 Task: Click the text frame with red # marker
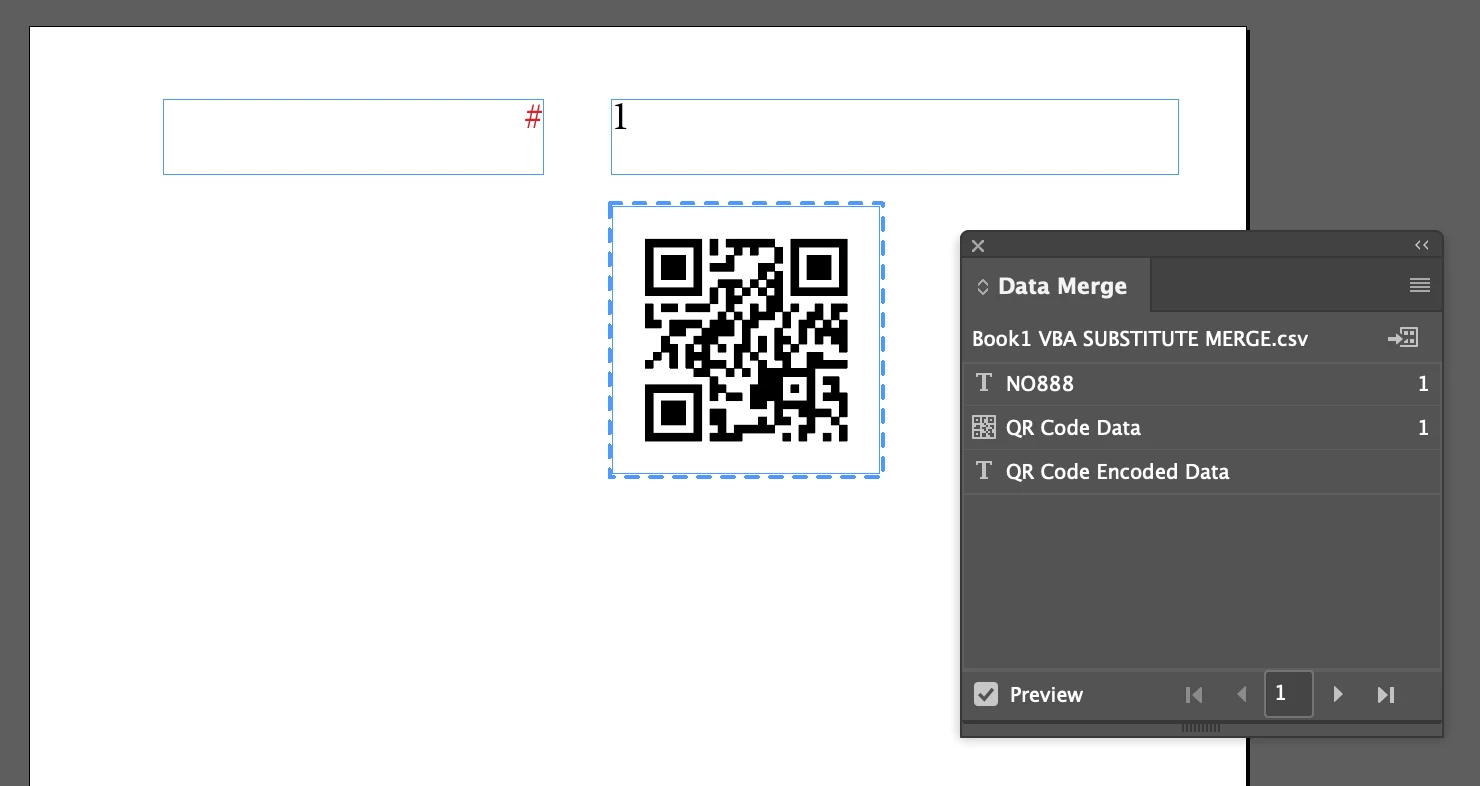tap(353, 137)
